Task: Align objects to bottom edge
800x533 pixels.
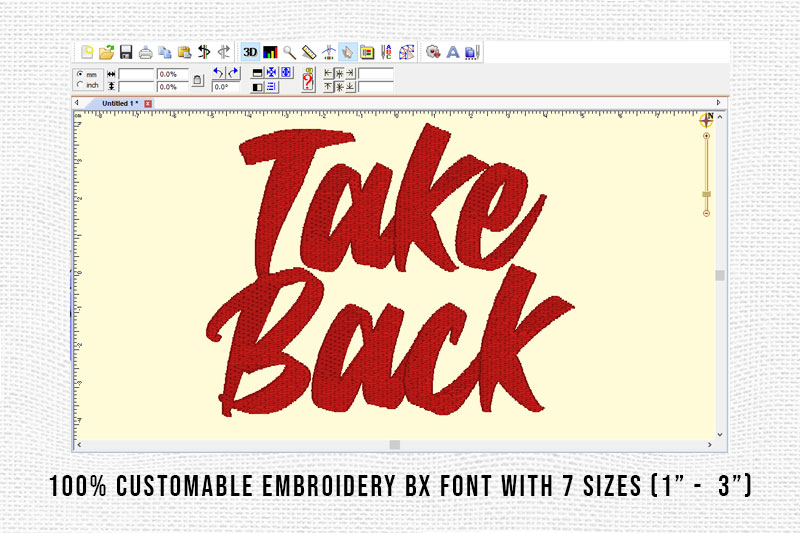Action: pyautogui.click(x=350, y=87)
